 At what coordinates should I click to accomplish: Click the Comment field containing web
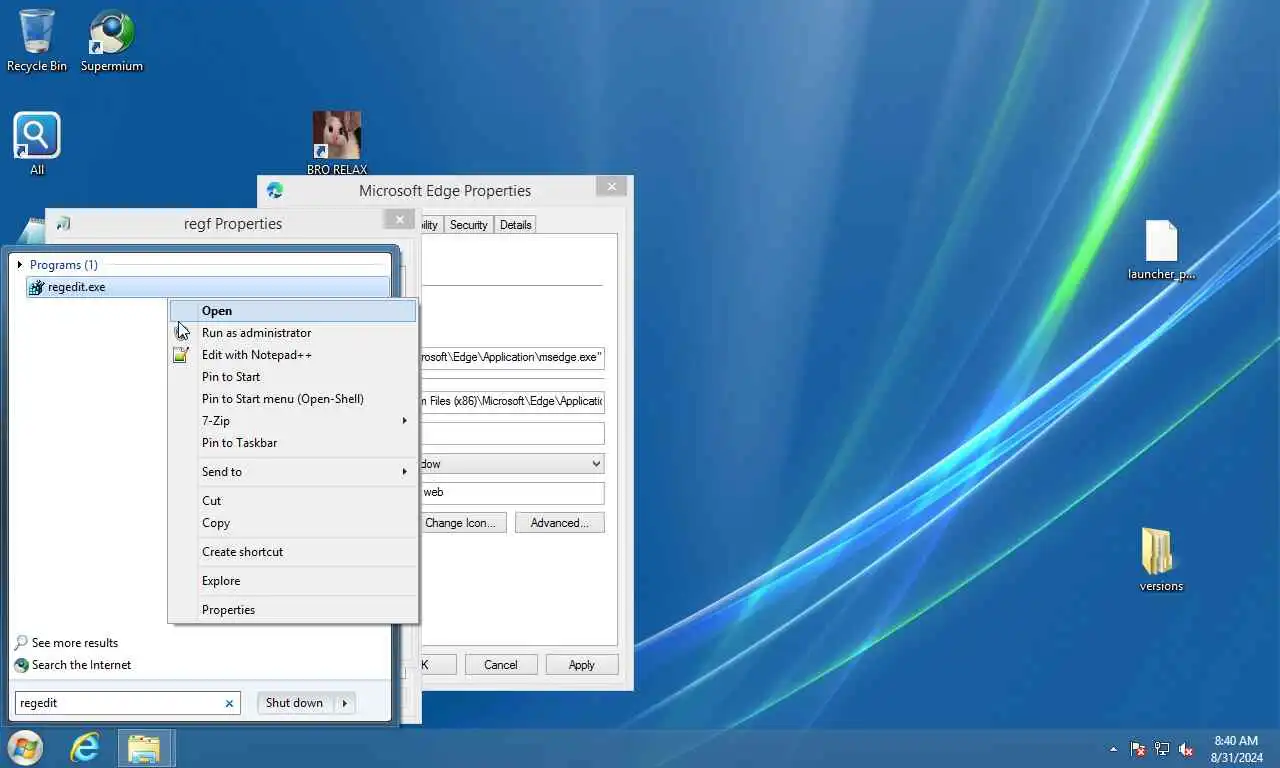tap(511, 492)
